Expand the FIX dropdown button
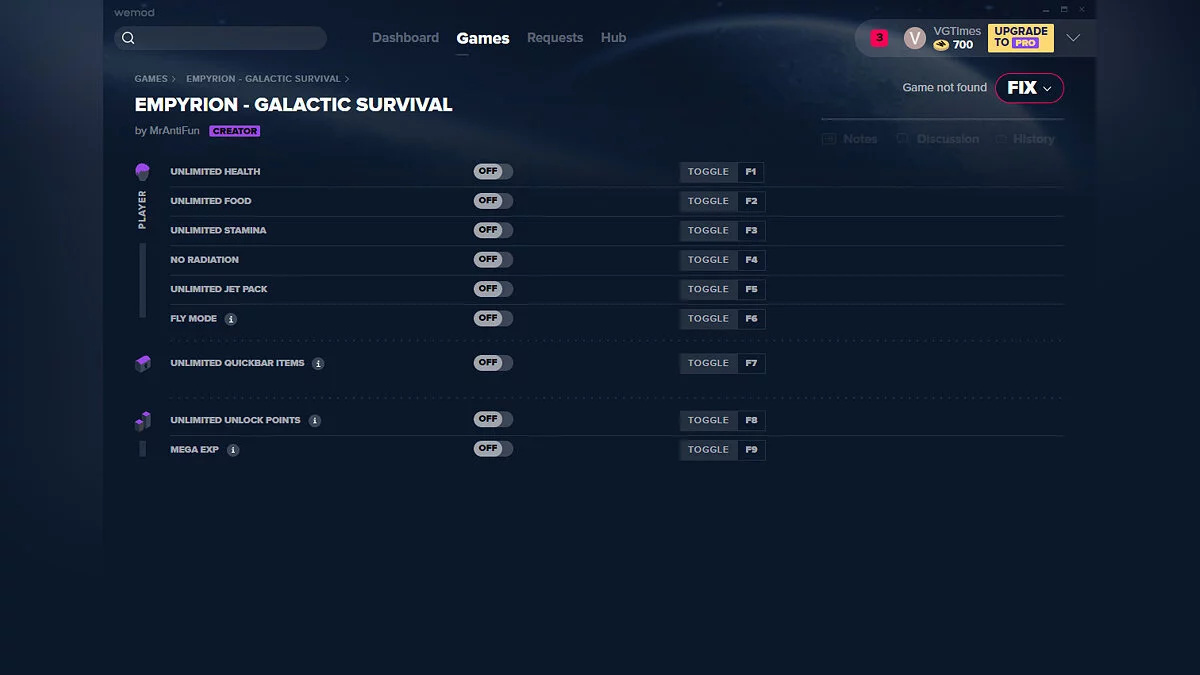The width and height of the screenshot is (1200, 675). pos(1029,88)
